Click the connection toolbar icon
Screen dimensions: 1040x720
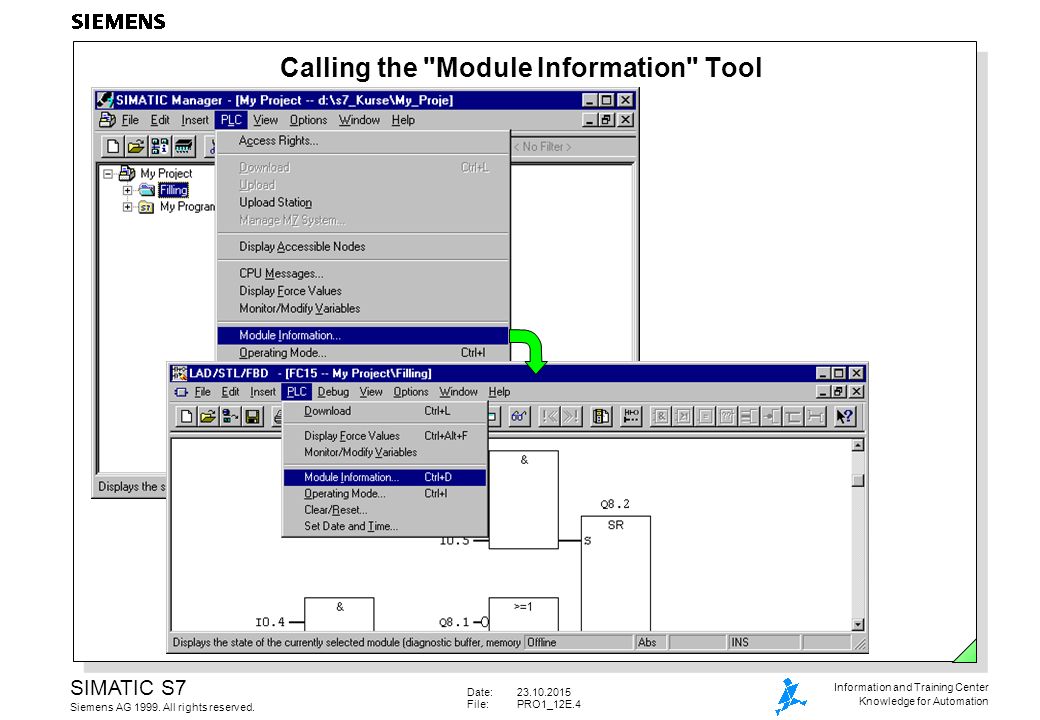(814, 416)
